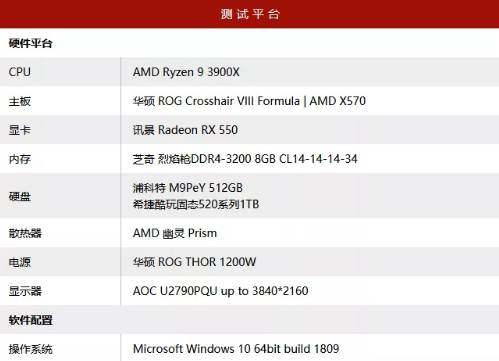The height and width of the screenshot is (361, 499).
Task: Click the 散热器 row label
Action: [25, 233]
